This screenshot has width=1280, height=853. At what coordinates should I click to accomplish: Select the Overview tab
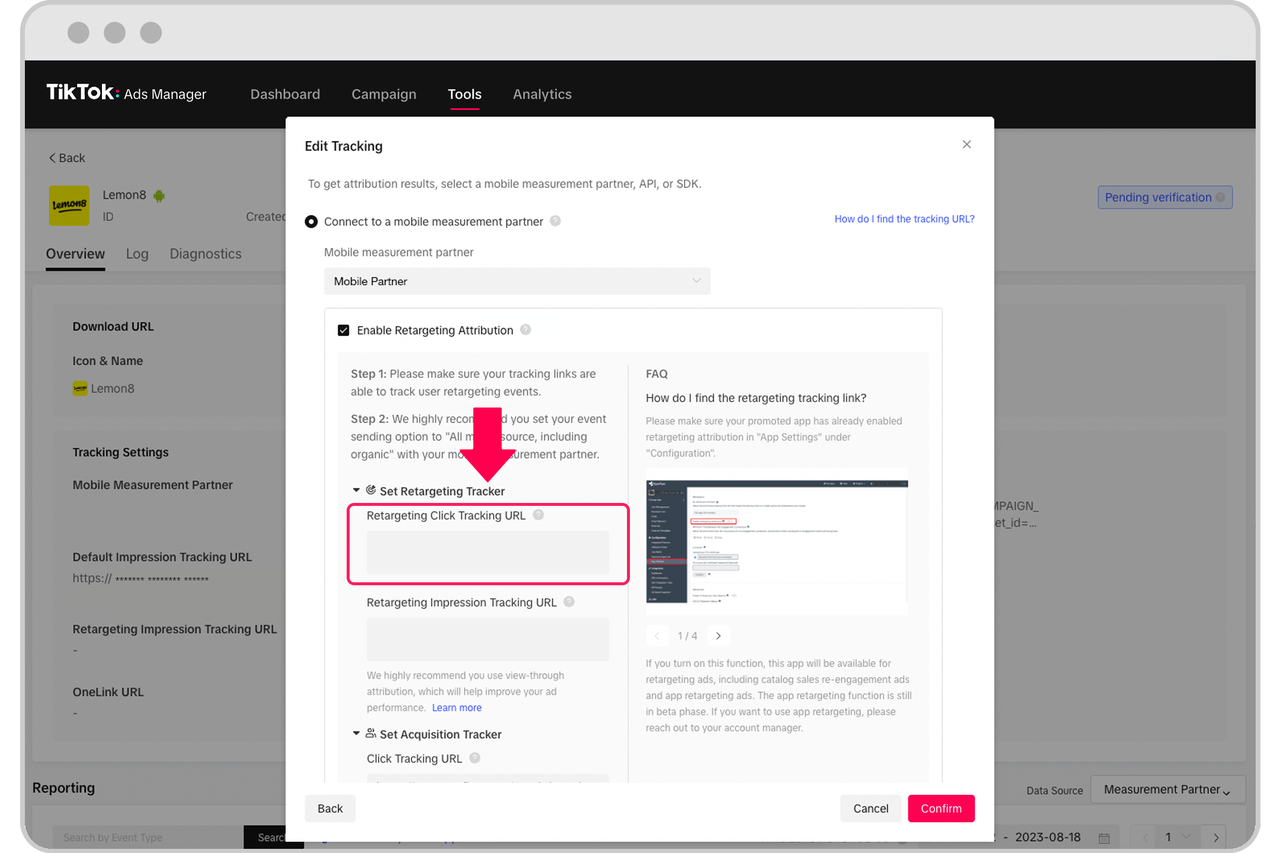click(x=75, y=254)
